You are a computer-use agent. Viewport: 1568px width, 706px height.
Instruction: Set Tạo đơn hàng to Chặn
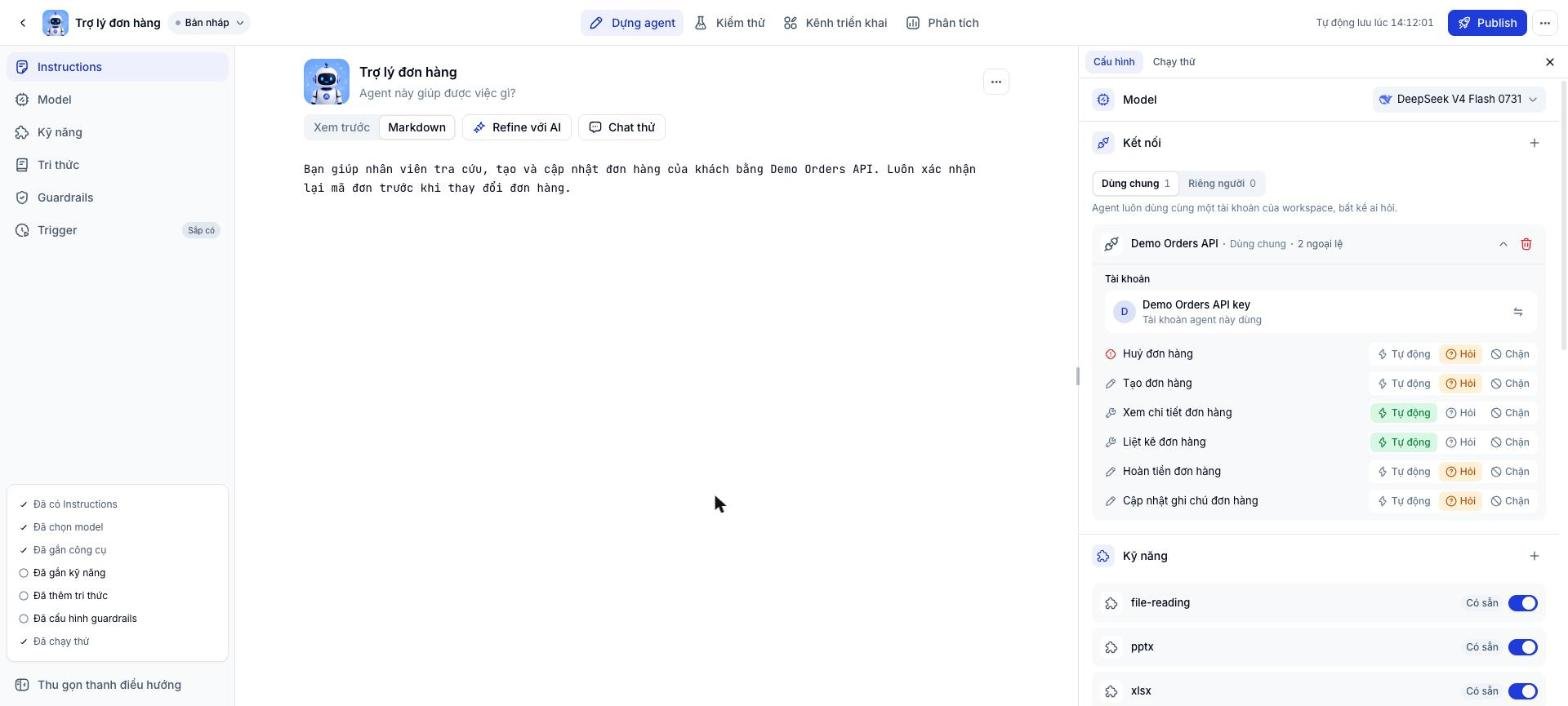coord(1510,384)
